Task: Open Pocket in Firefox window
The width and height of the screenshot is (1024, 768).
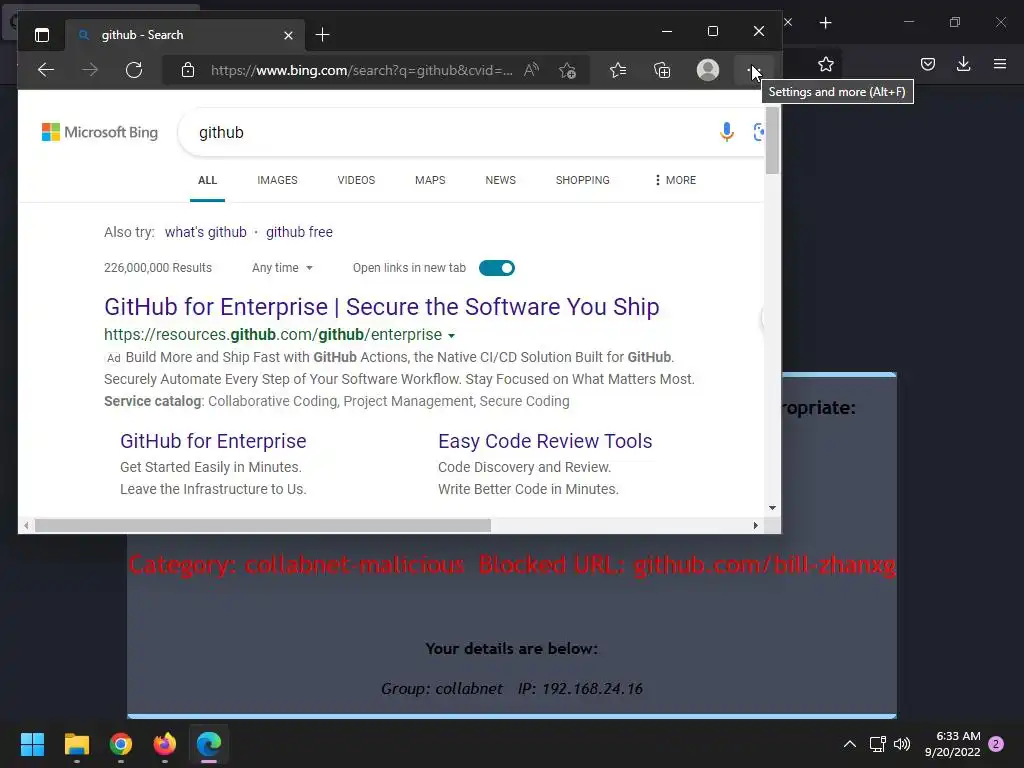Action: 928,64
